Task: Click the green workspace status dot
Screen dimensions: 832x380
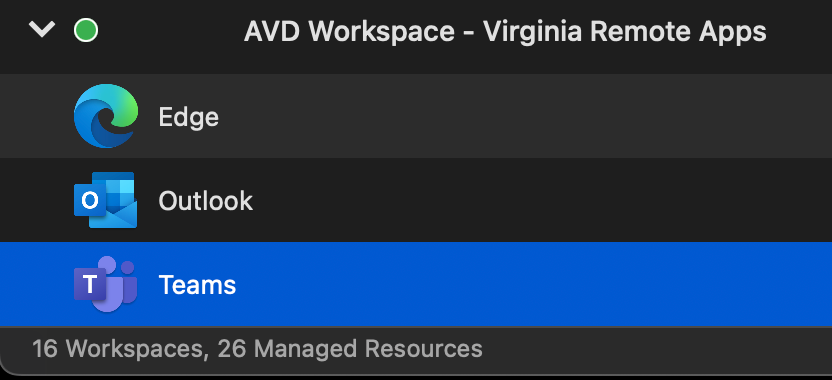Action: click(86, 30)
